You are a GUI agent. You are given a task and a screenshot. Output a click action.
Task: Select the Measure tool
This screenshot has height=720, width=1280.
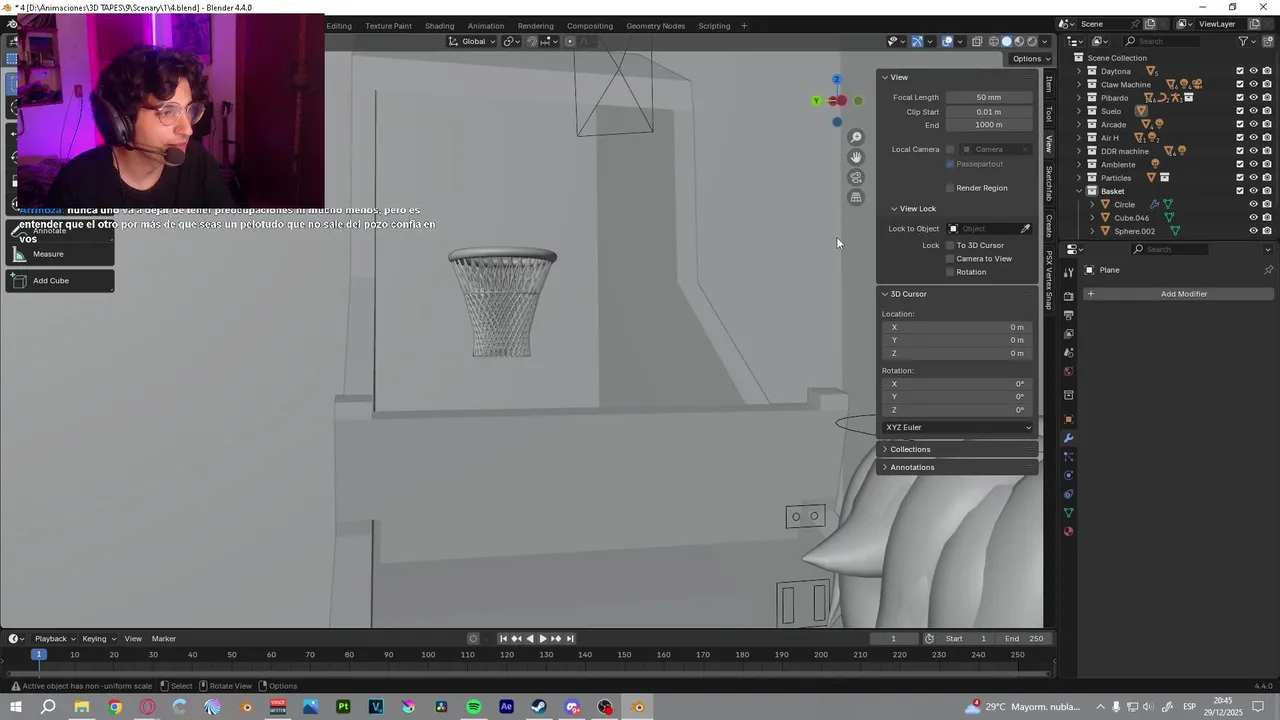pos(60,254)
